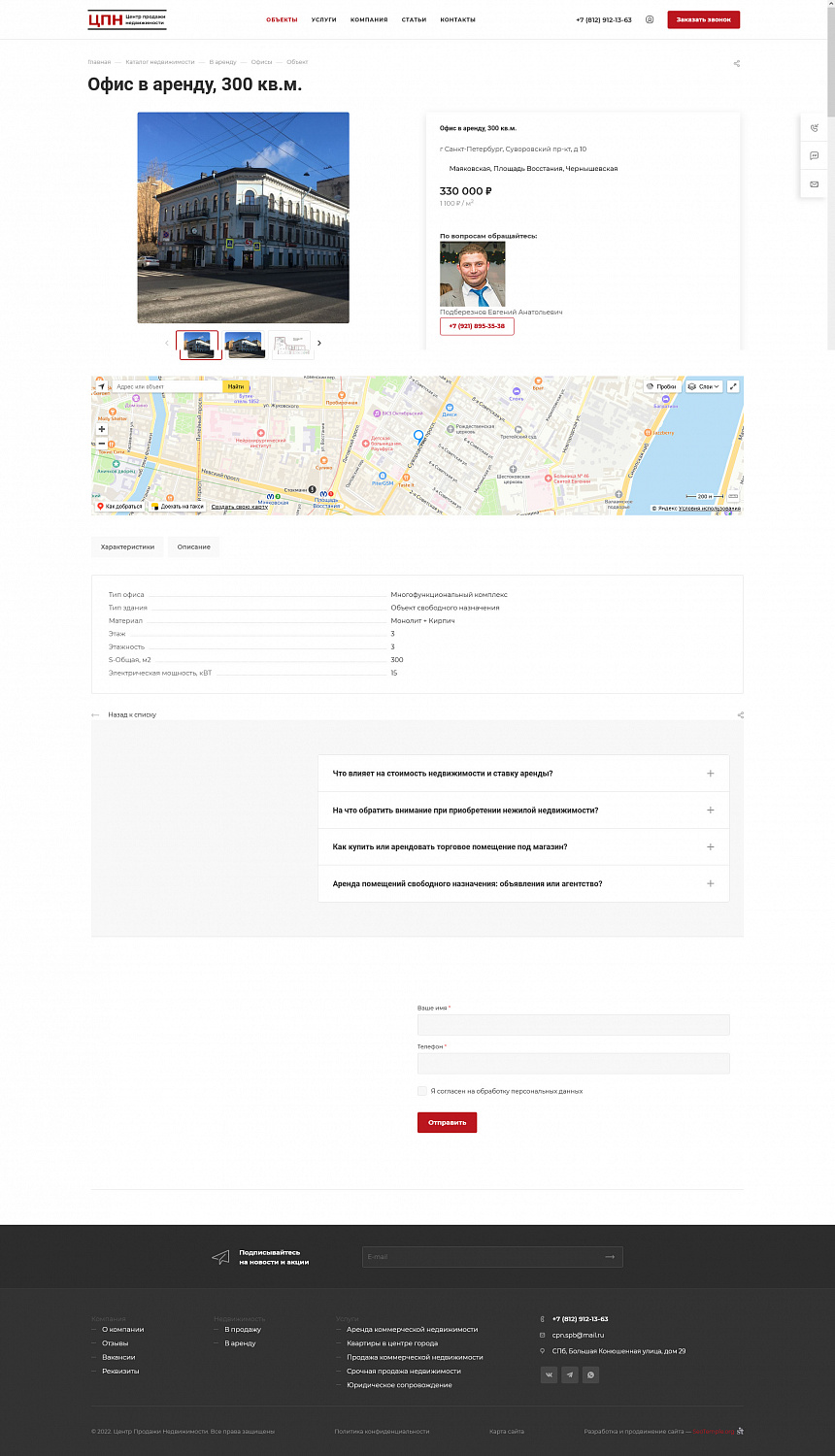Open callback phone icon in side panel
Screen dimensions: 835x1456
point(815,128)
